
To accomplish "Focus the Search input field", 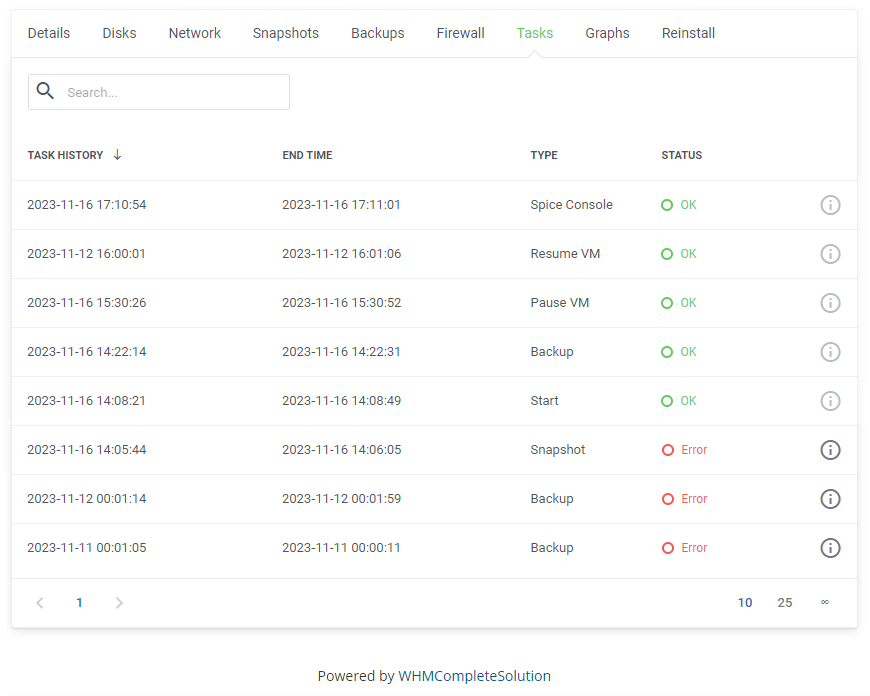I will pyautogui.click(x=159, y=92).
